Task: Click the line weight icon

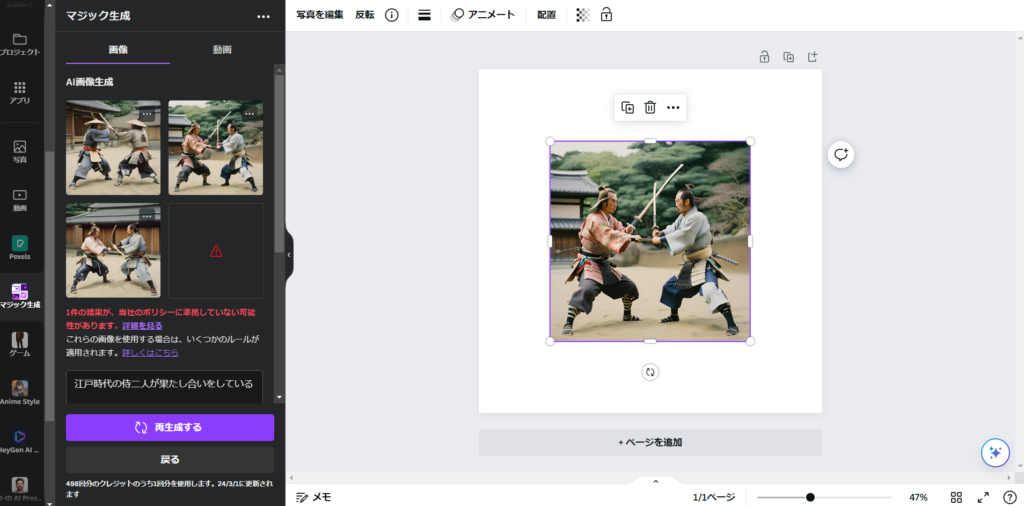Action: [424, 15]
